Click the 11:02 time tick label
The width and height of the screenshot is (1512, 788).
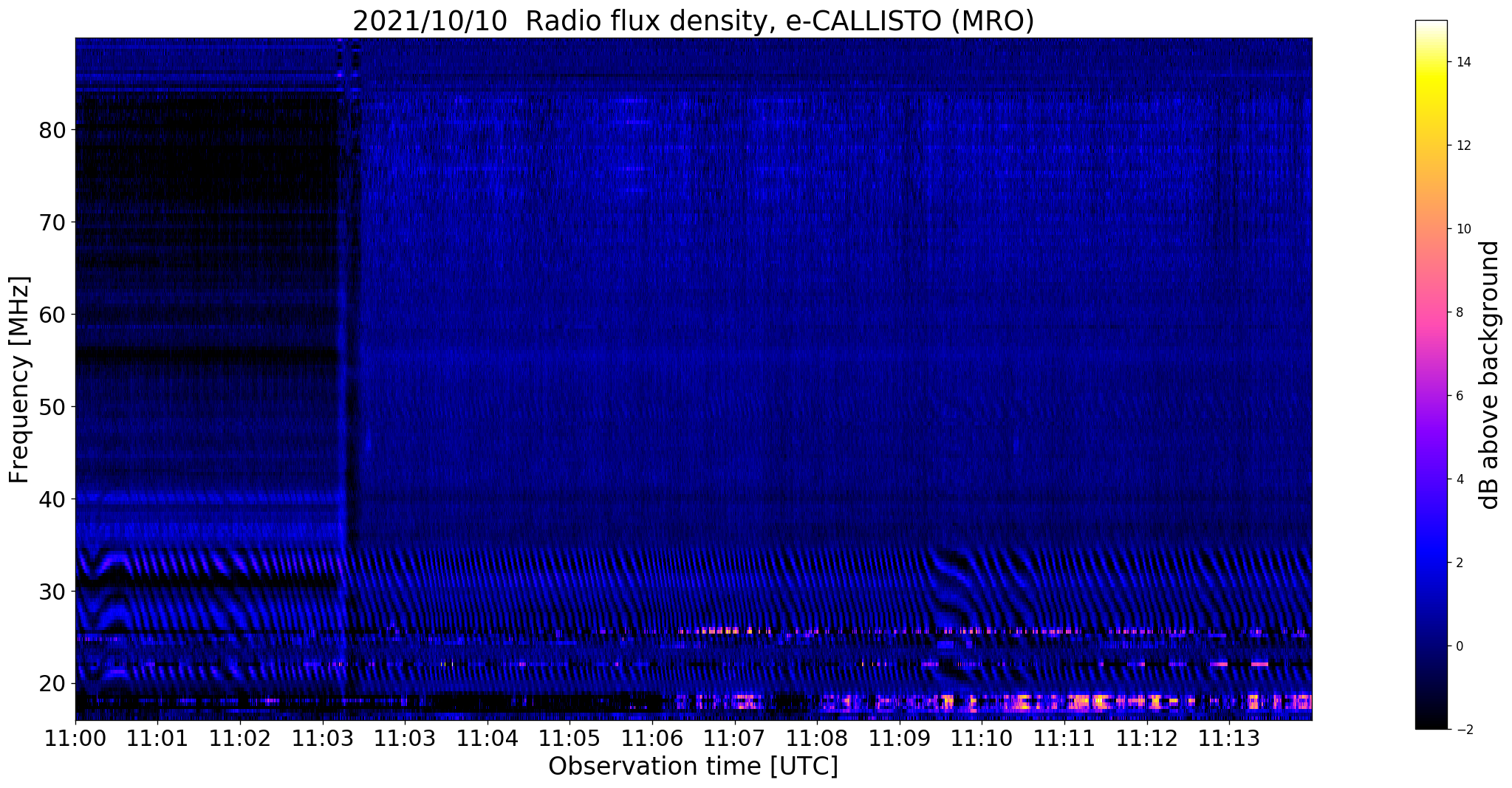(x=240, y=738)
